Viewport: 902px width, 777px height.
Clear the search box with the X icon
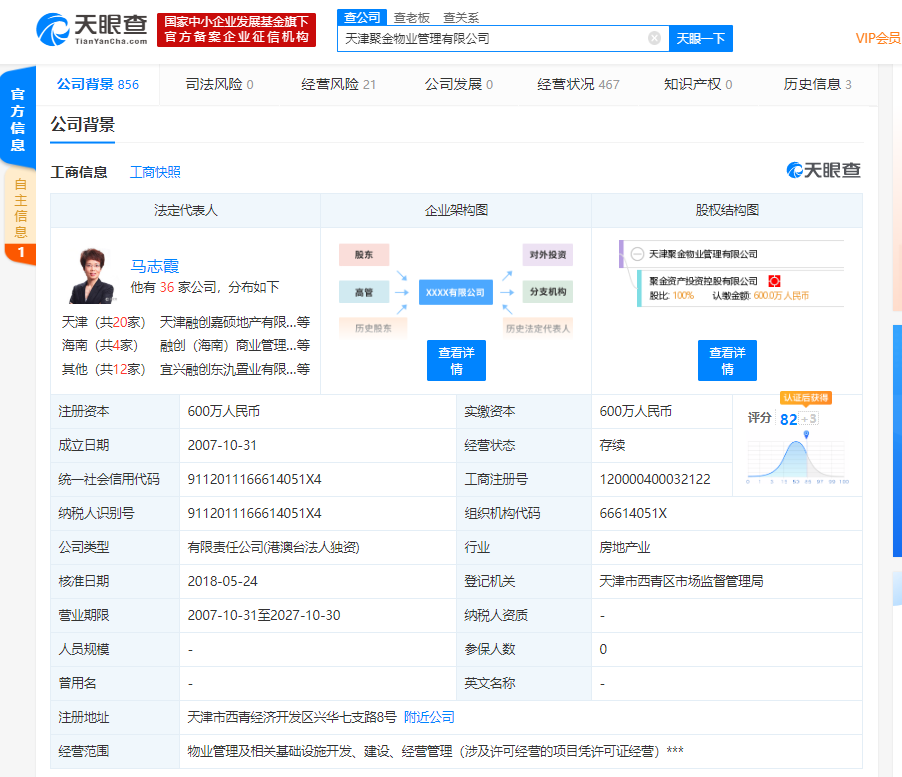pyautogui.click(x=654, y=39)
